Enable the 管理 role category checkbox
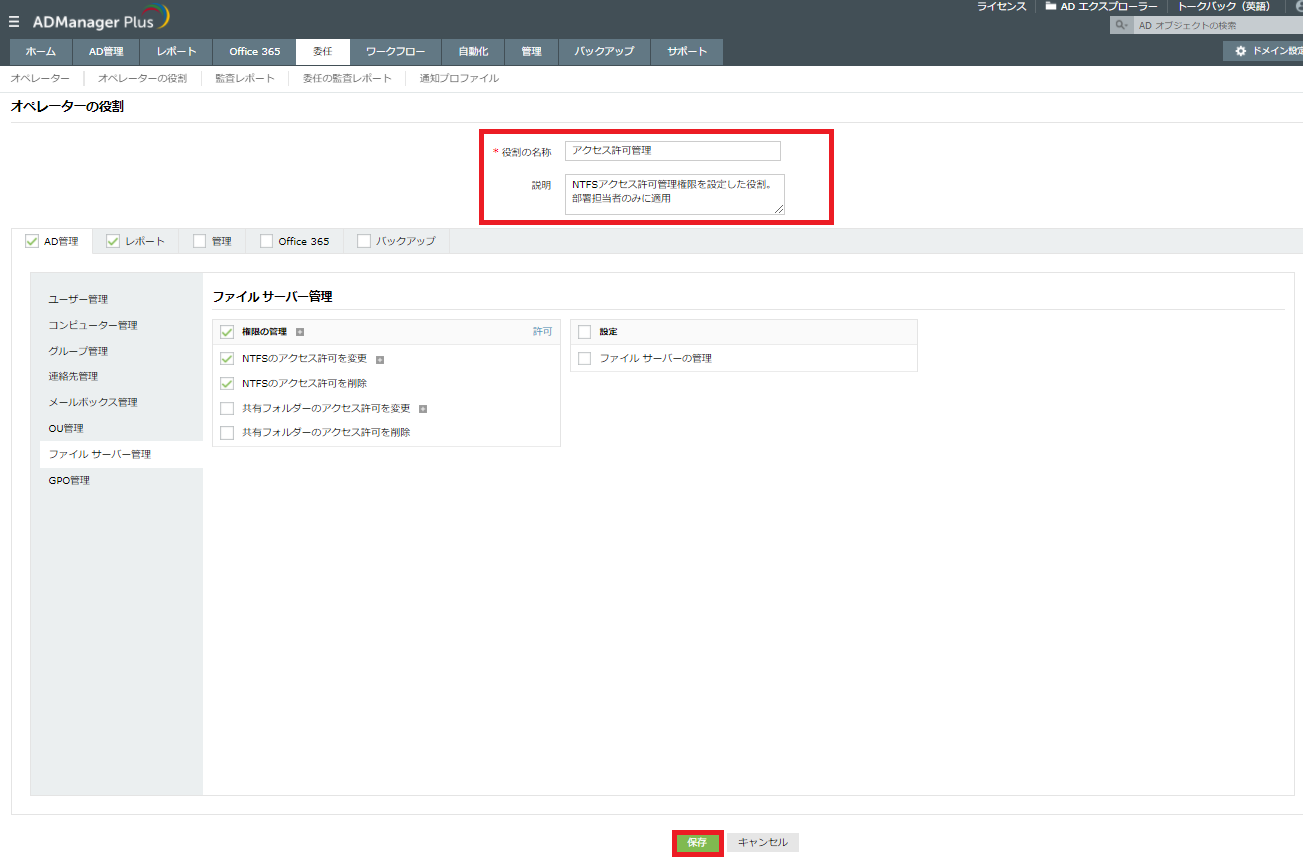Image resolution: width=1303 pixels, height=861 pixels. [x=199, y=241]
